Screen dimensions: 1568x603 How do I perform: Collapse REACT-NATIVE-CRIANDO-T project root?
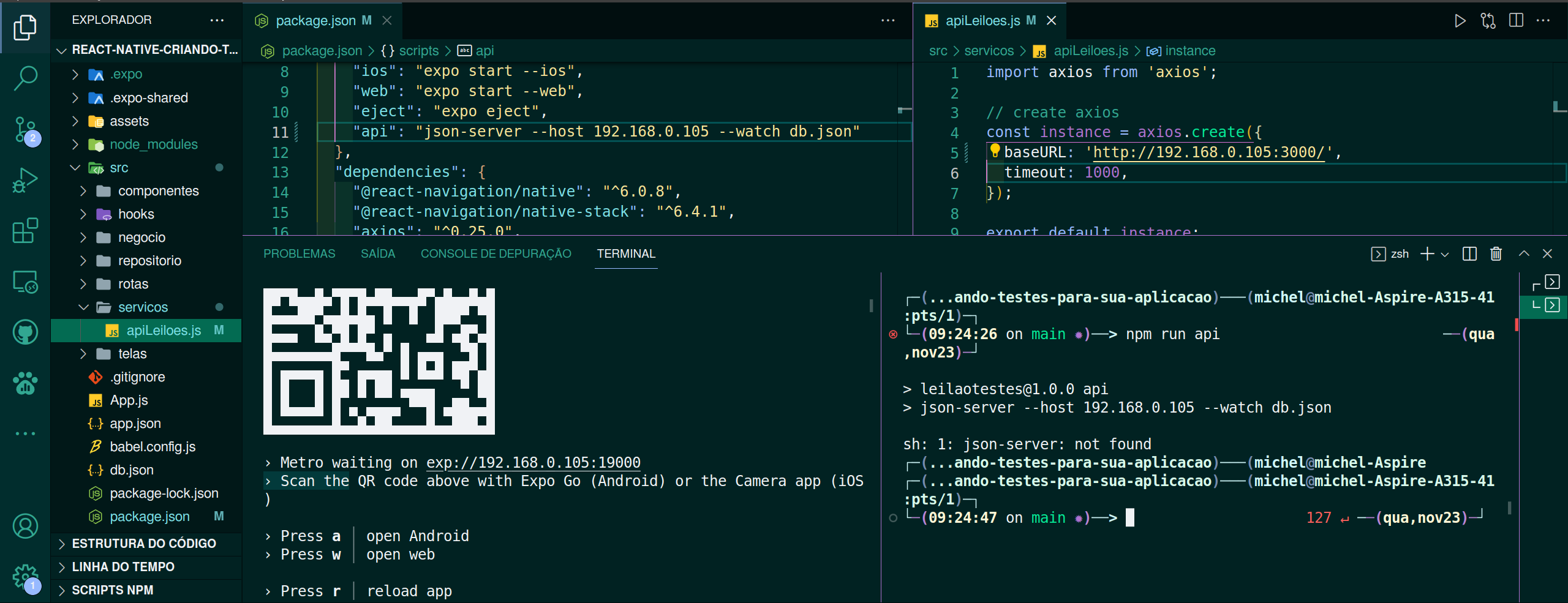pyautogui.click(x=146, y=50)
